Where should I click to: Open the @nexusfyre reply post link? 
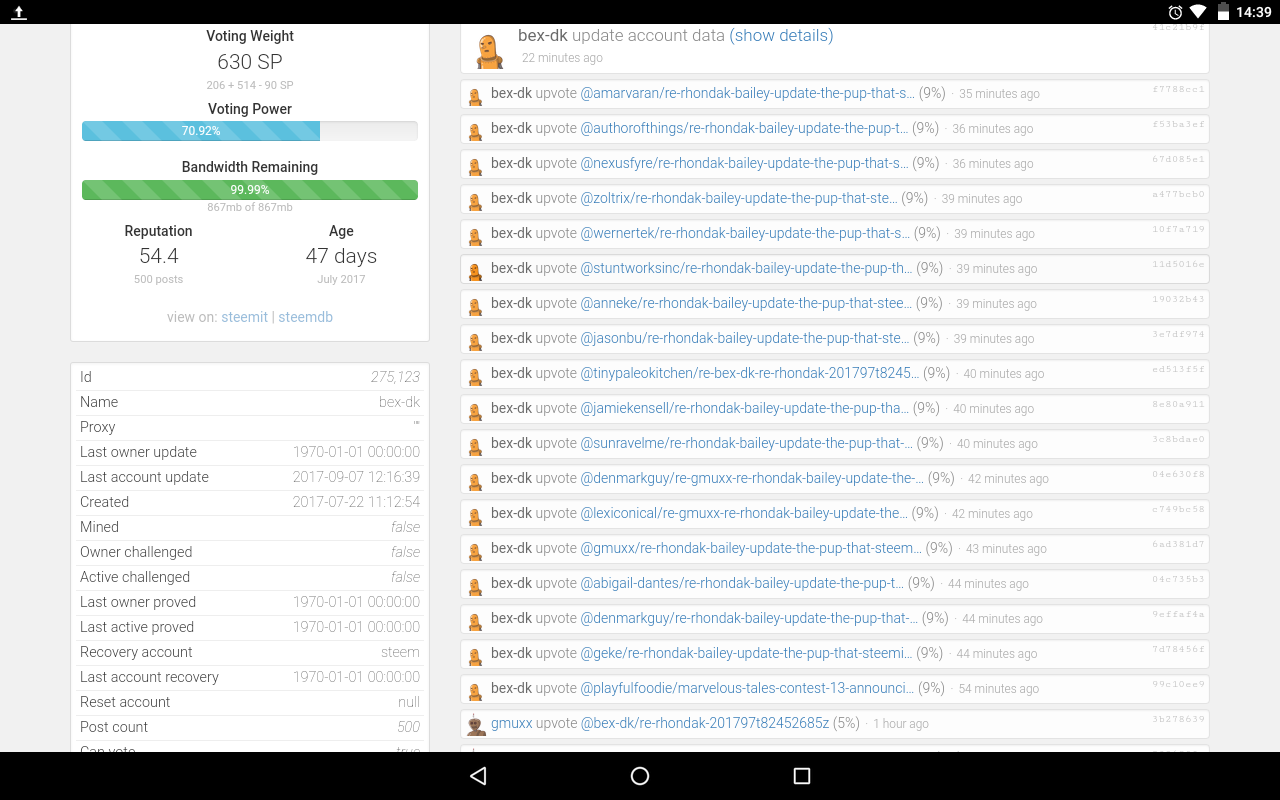[x=744, y=163]
